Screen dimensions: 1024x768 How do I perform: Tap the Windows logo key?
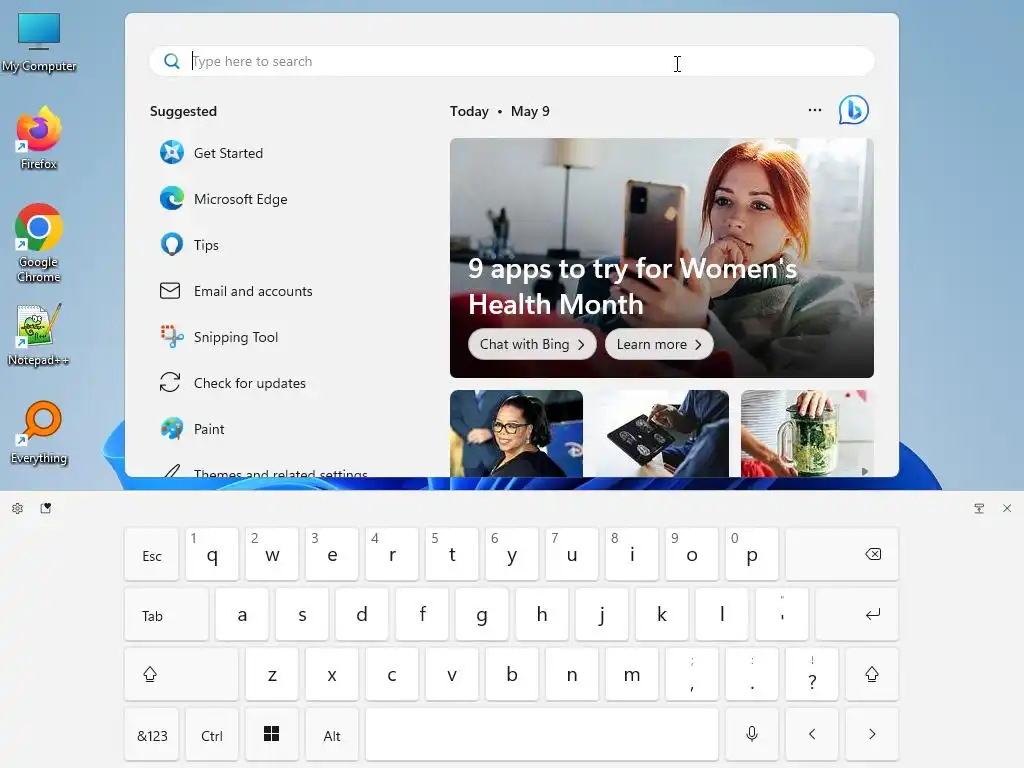point(272,734)
